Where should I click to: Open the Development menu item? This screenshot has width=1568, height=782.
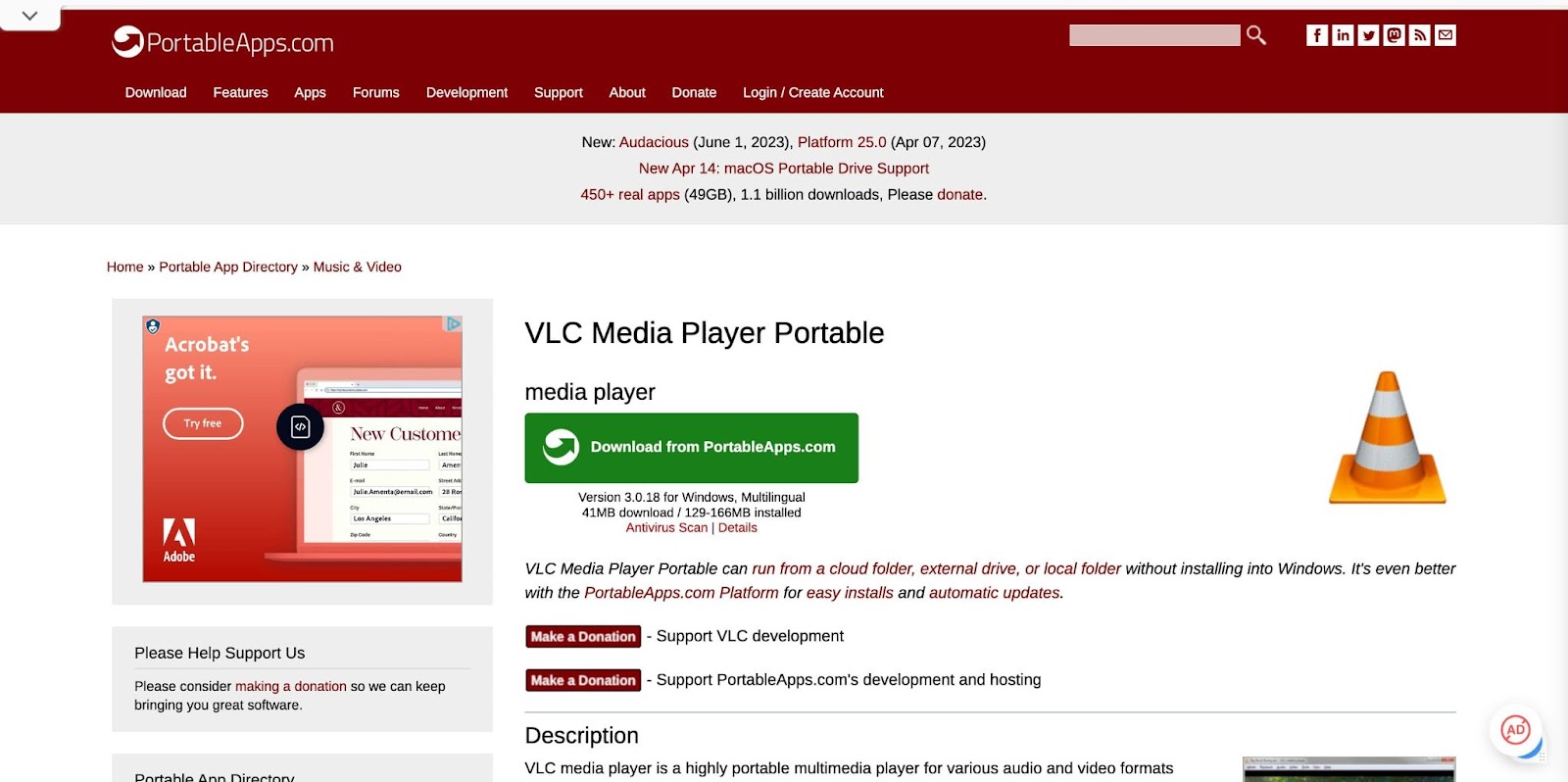pyautogui.click(x=466, y=92)
